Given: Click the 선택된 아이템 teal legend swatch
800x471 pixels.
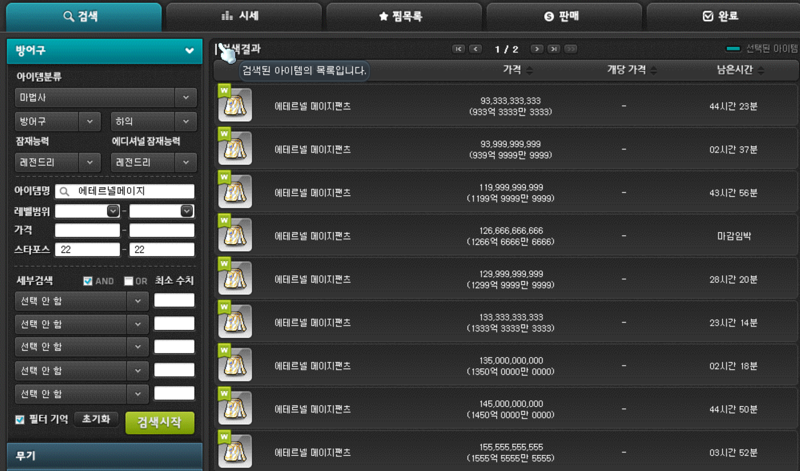Looking at the screenshot, I should click(x=733, y=49).
